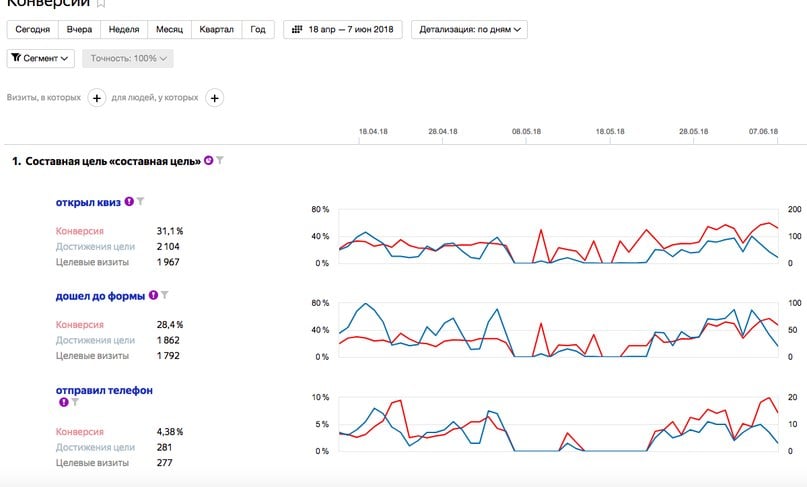This screenshot has width=807, height=487.
Task: Open the "Детализация: по дням" dropdown
Action: click(469, 30)
